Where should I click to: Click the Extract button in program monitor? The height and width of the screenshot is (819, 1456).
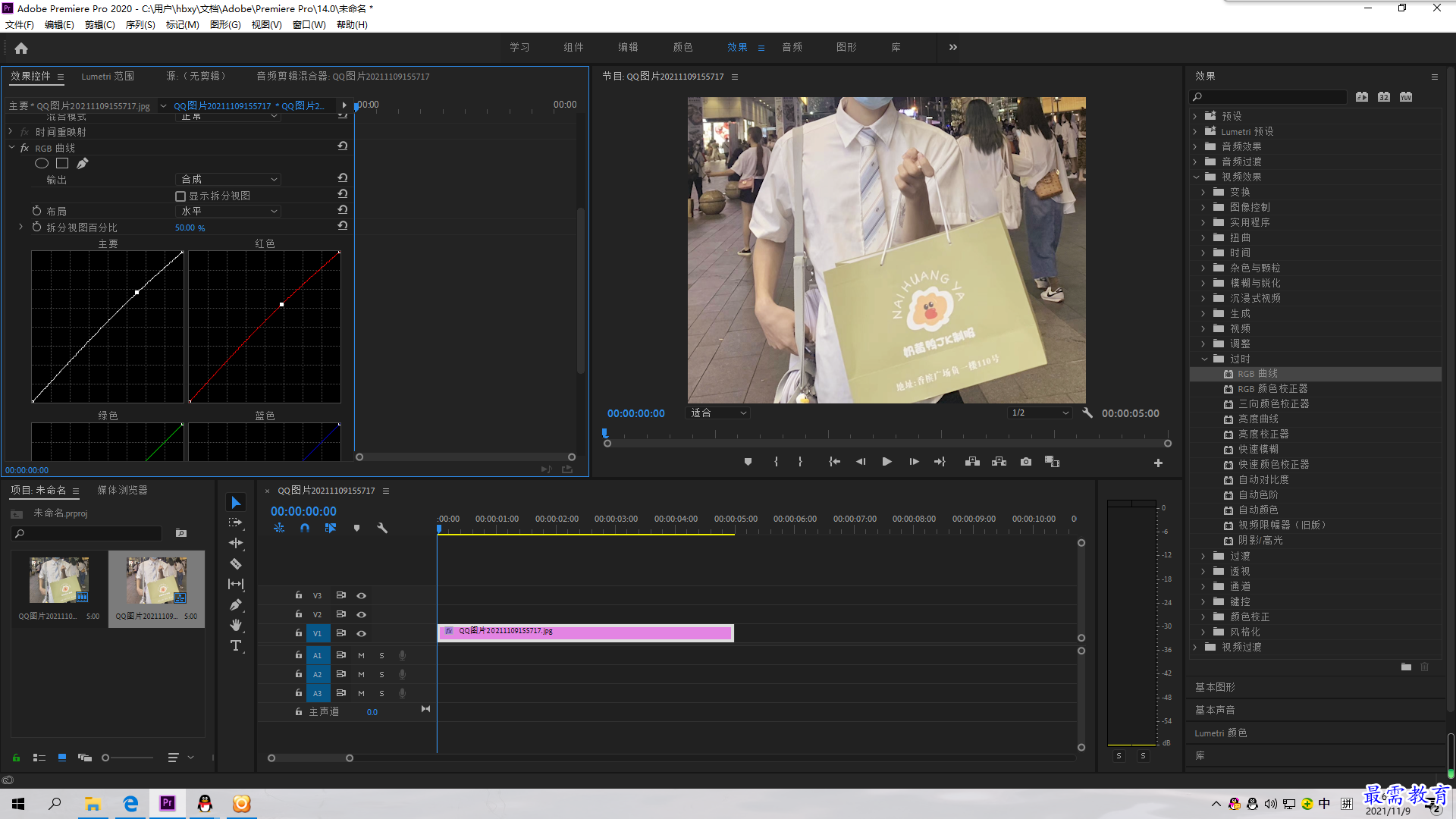point(999,462)
